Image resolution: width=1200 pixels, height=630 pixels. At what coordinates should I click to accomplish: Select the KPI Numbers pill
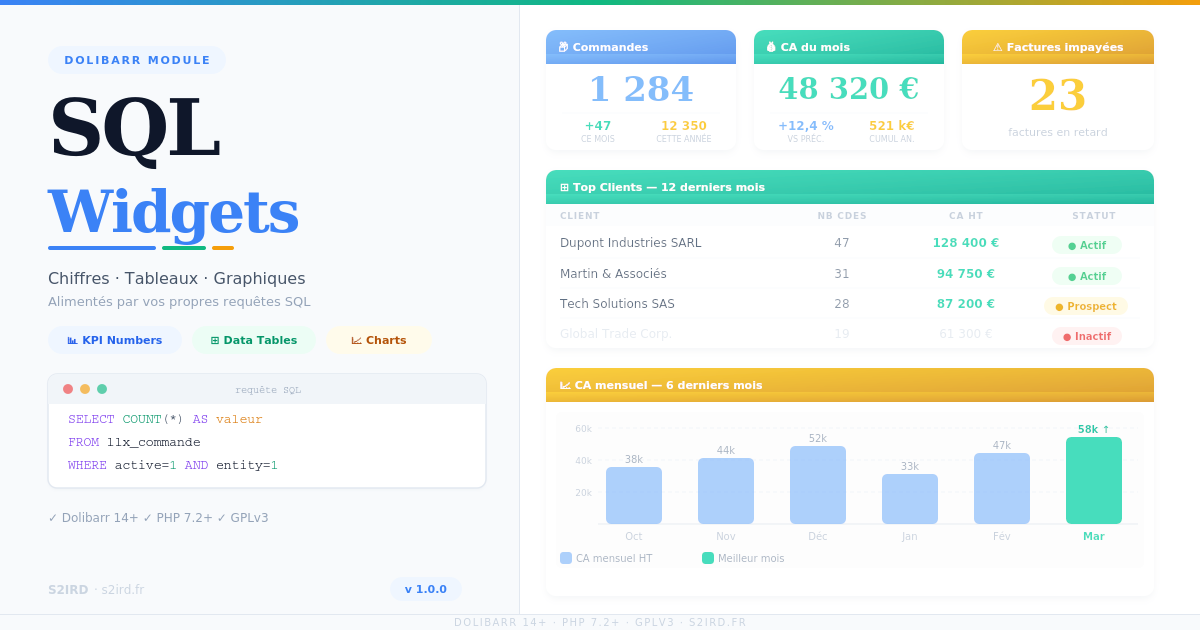point(115,340)
